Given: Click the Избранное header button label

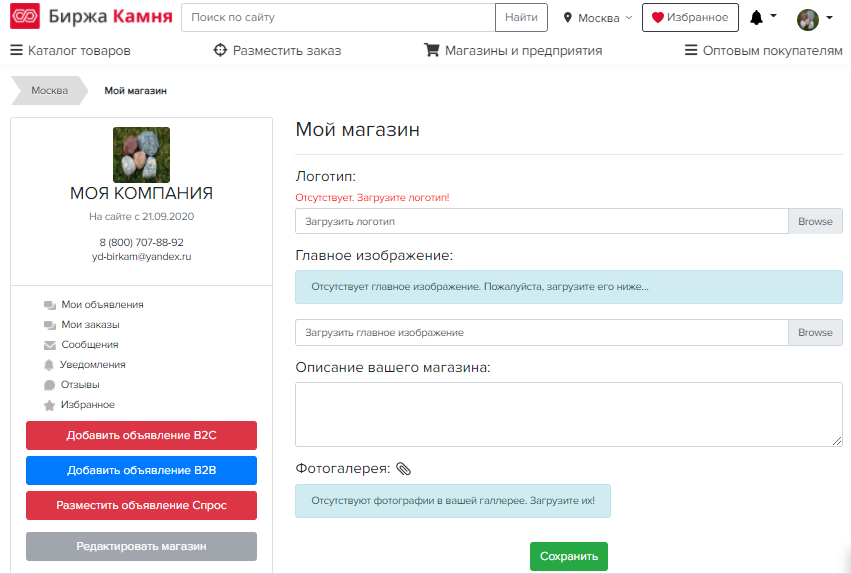Looking at the screenshot, I should (x=697, y=17).
